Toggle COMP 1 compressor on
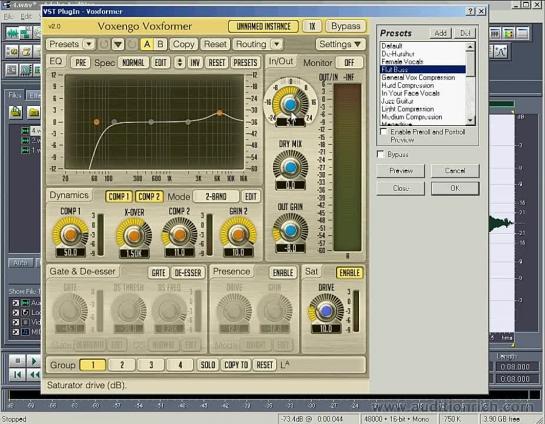The image size is (545, 424). (x=119, y=197)
